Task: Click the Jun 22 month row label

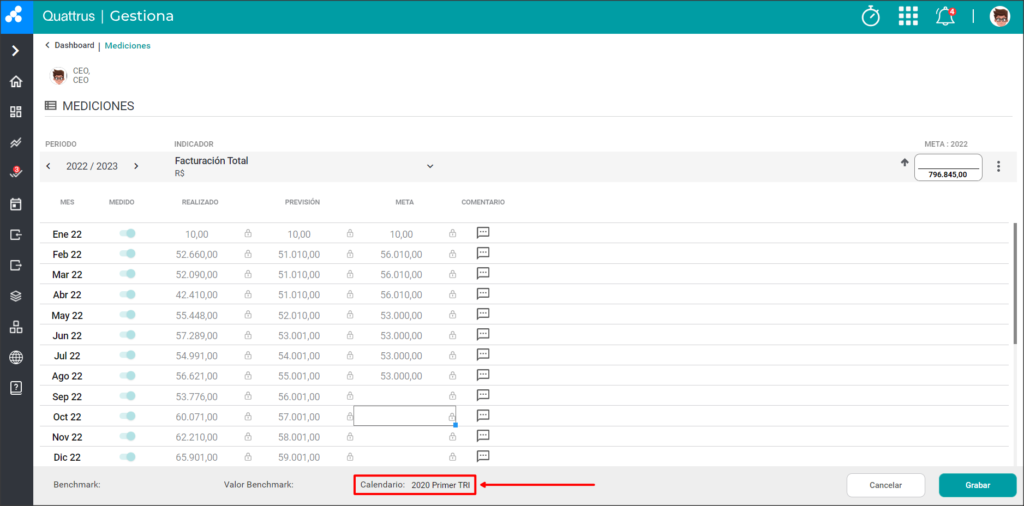Action: [67, 336]
